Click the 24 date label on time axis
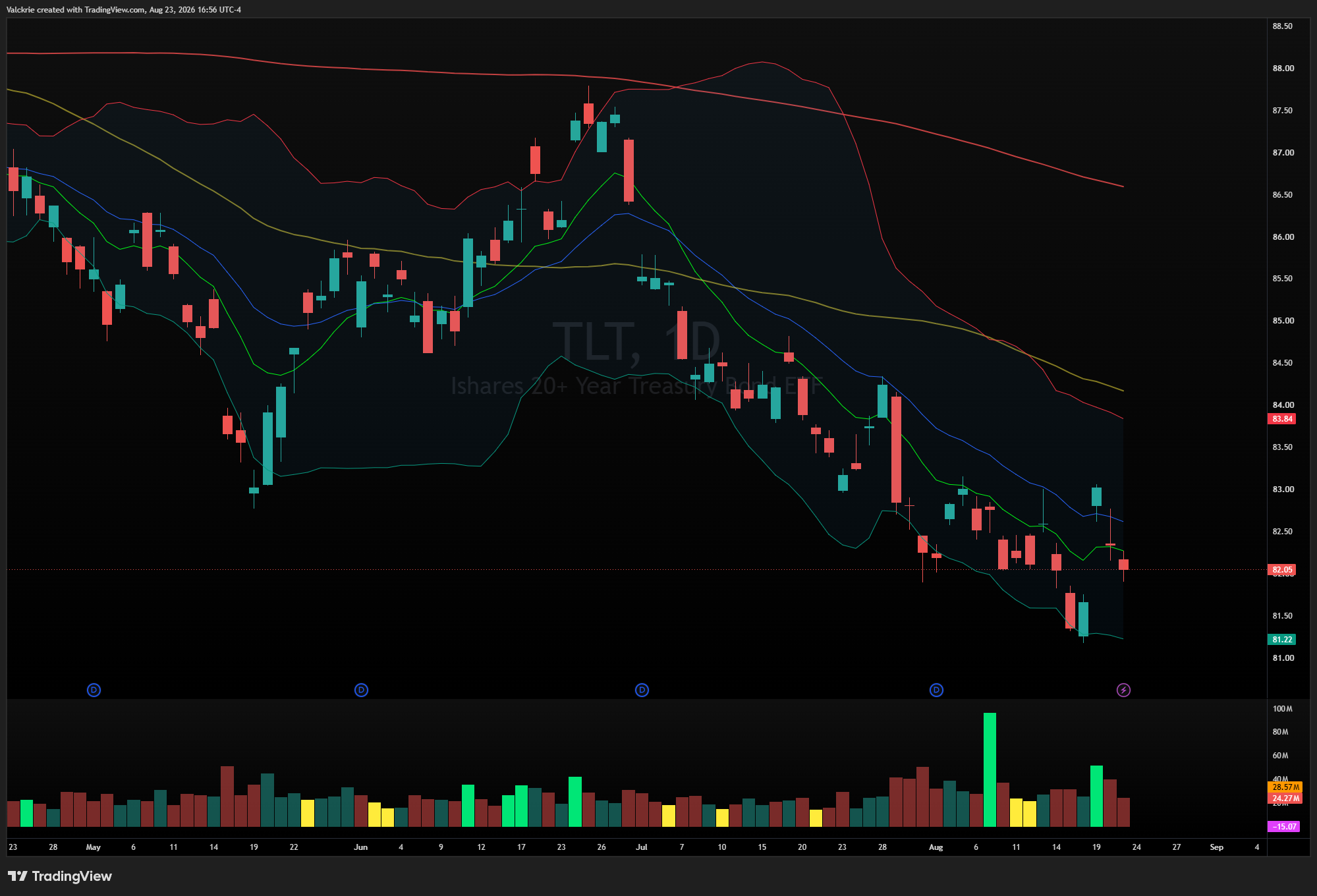This screenshot has height=896, width=1317. (1136, 847)
